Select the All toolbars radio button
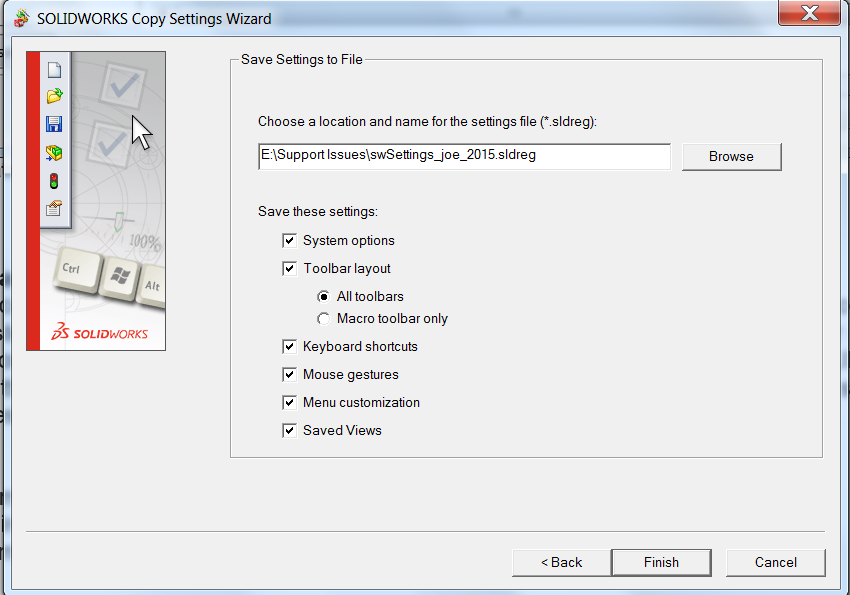Screen dimensions: 850x595 pos(324,296)
